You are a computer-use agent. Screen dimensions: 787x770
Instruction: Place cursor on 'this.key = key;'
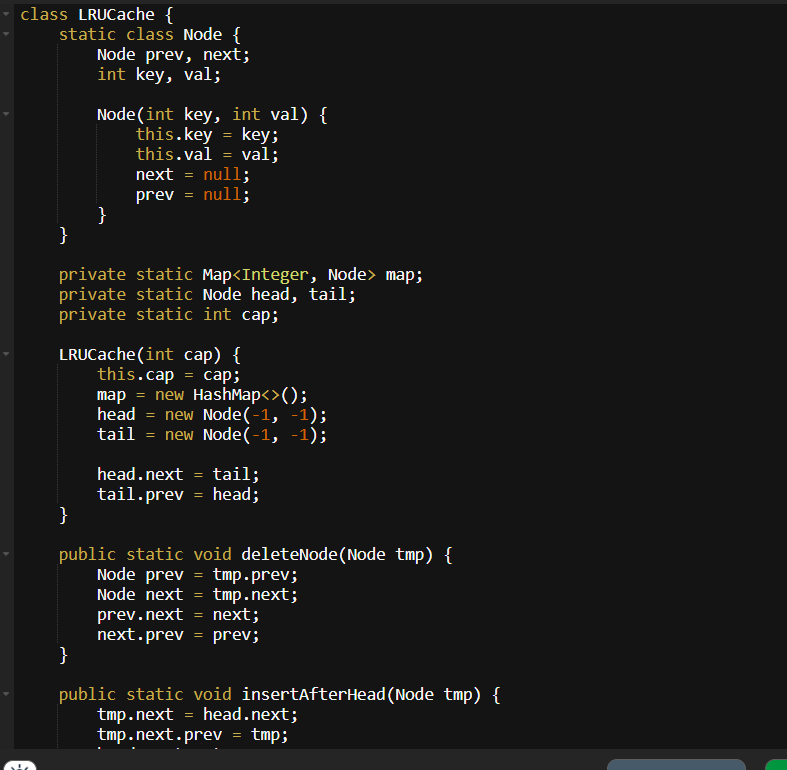click(207, 135)
